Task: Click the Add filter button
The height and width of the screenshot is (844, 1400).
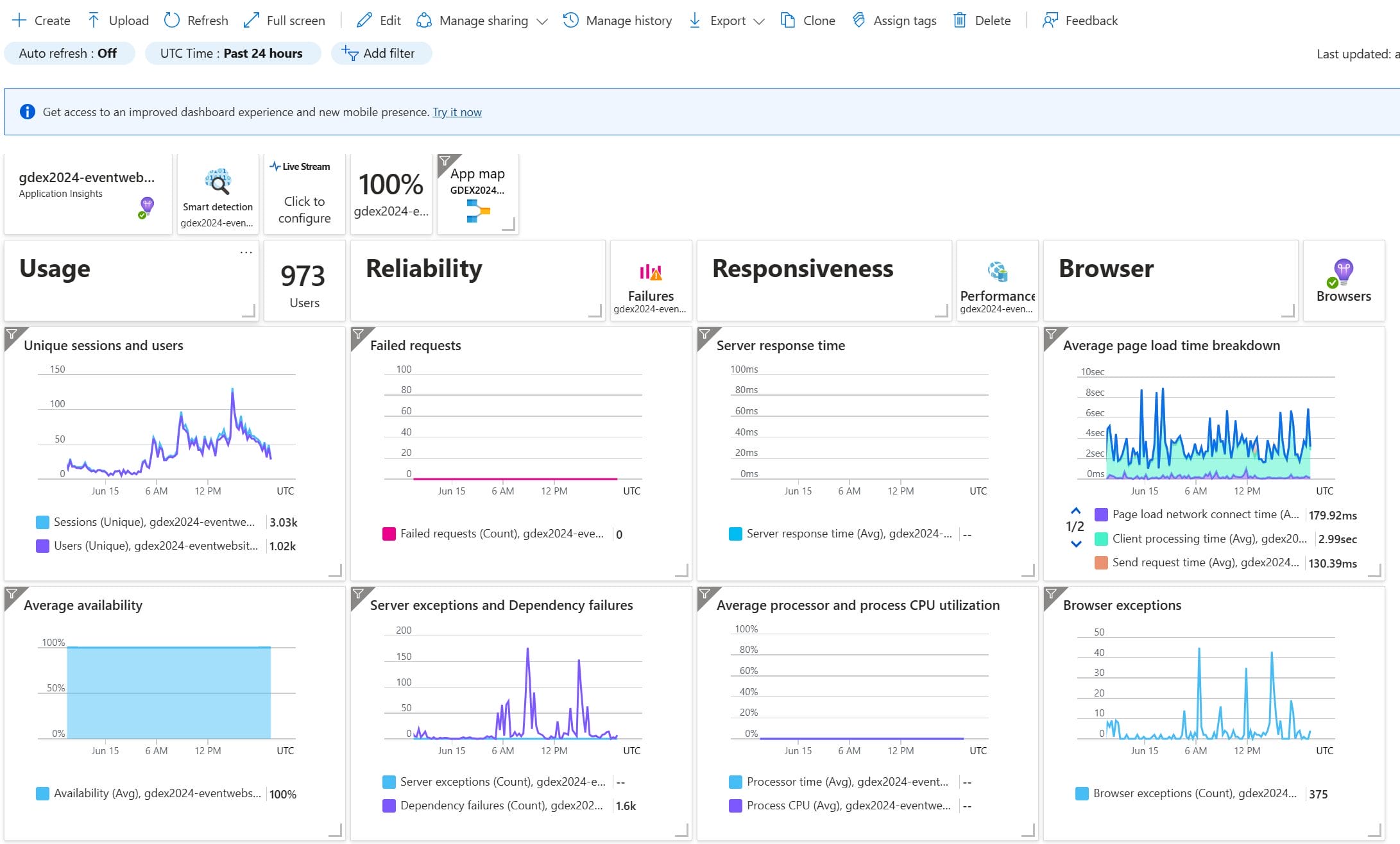Action: [x=381, y=53]
